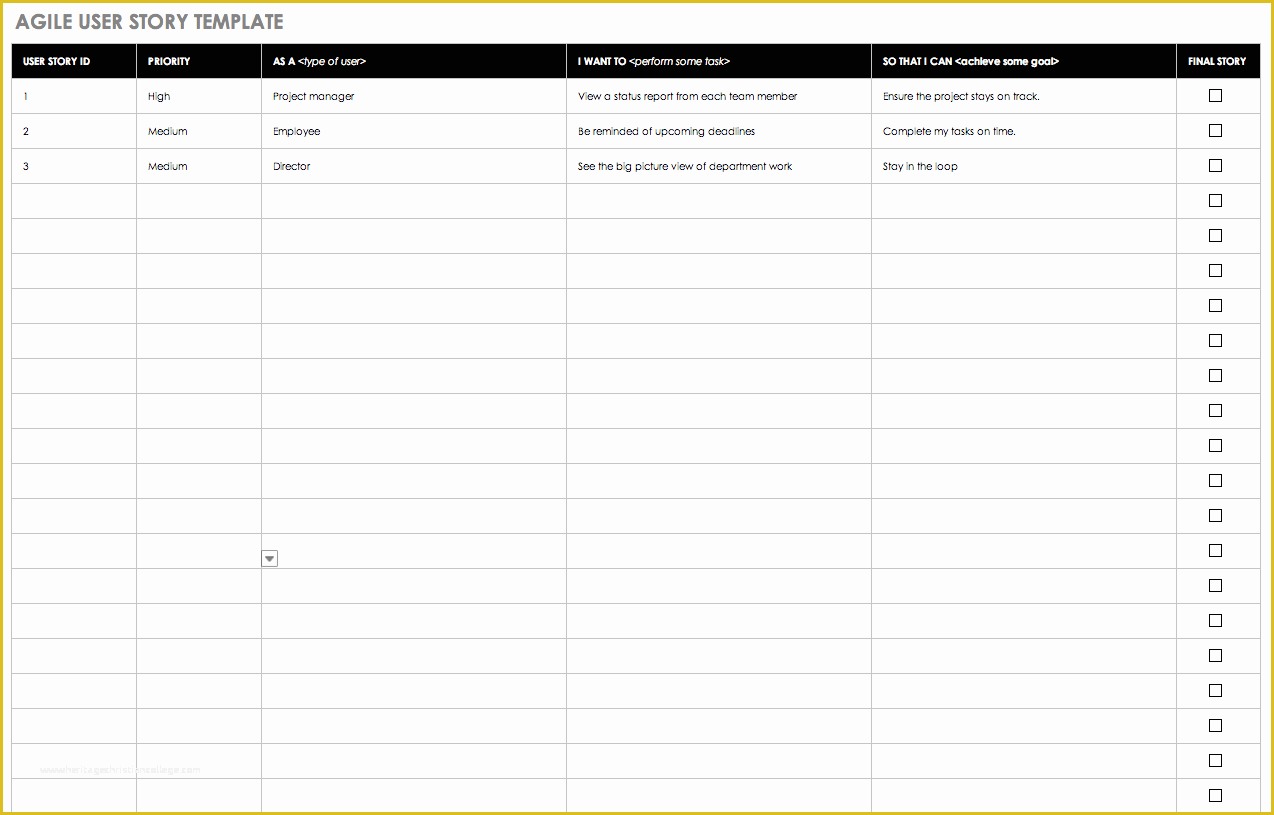Select the 'SO THAT I CAN' header cell
1274x815 pixels.
coord(1024,61)
